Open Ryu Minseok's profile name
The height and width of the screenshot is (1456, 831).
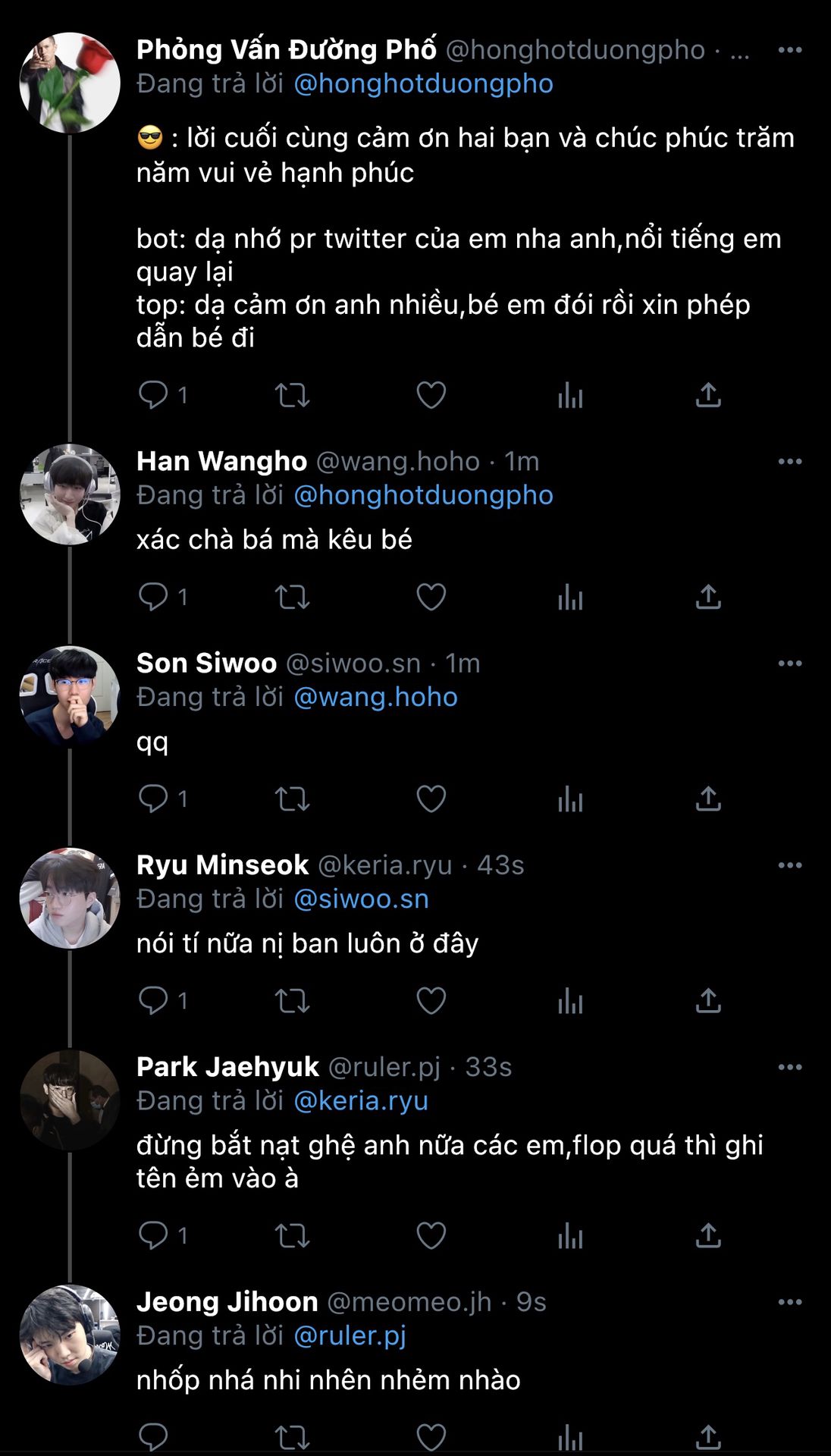point(222,865)
